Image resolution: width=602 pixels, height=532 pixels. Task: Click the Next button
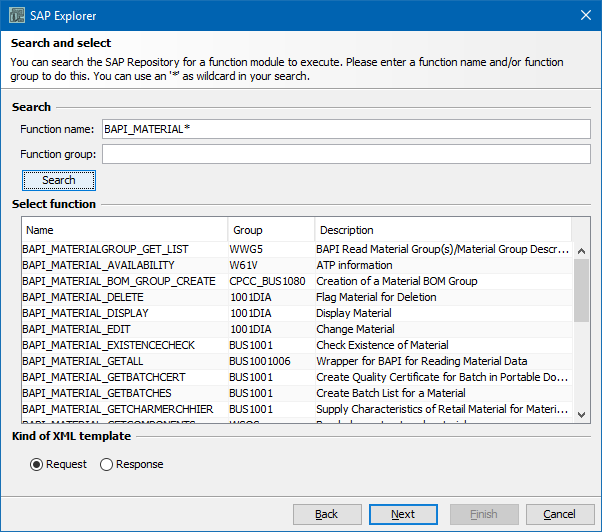click(403, 514)
